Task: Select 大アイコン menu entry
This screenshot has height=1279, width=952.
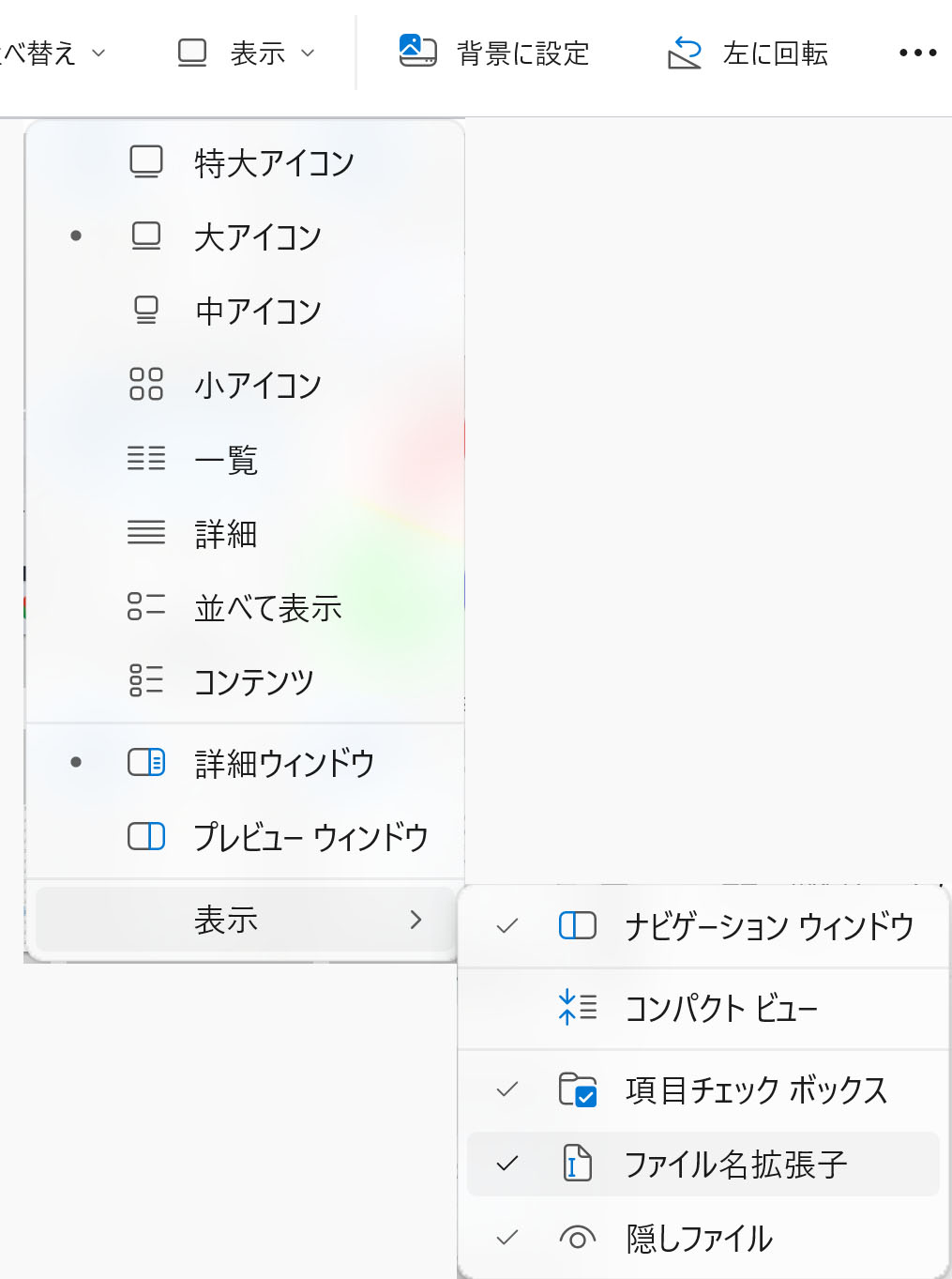Action: (257, 236)
